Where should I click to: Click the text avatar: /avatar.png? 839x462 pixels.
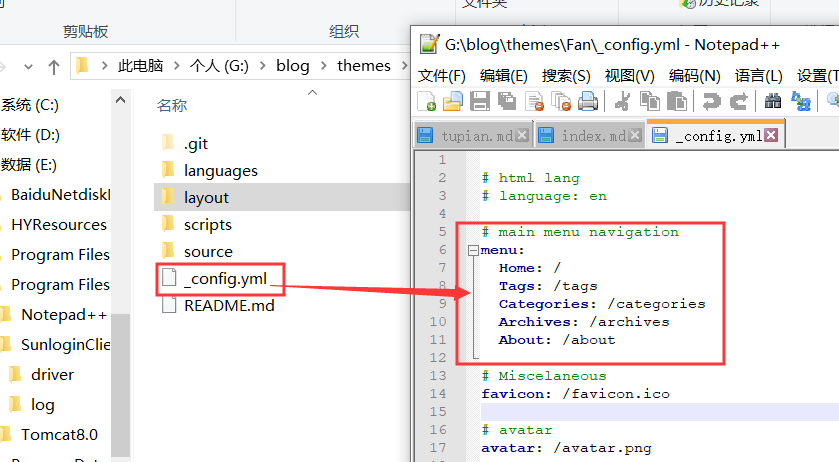566,448
